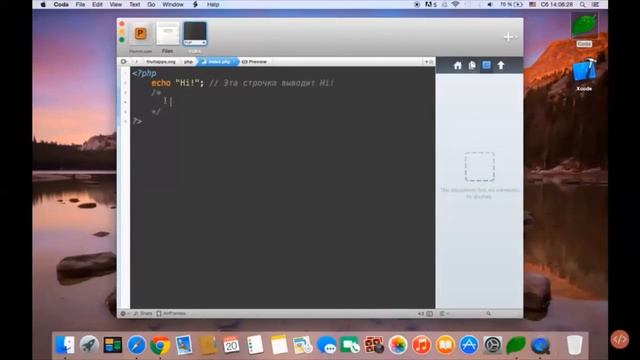Click the plus button to add new tab
This screenshot has height=360, width=640.
(x=508, y=37)
